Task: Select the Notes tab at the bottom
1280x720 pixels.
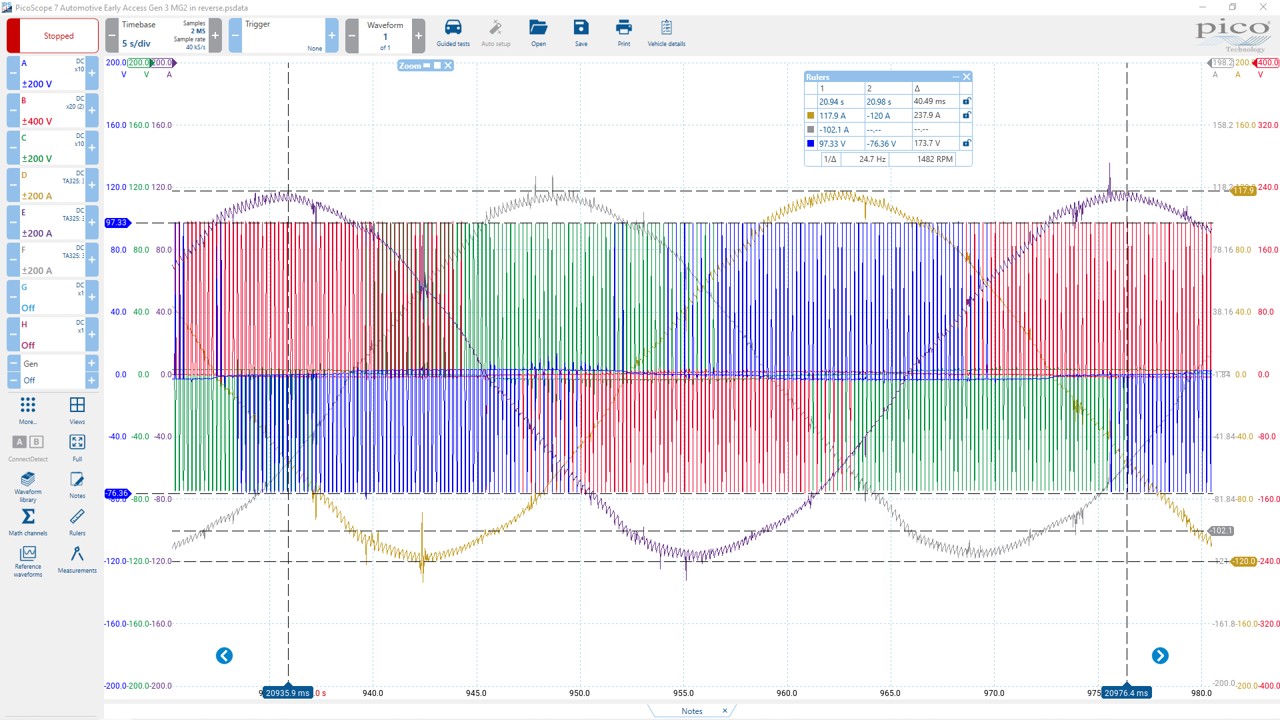Action: 692,711
